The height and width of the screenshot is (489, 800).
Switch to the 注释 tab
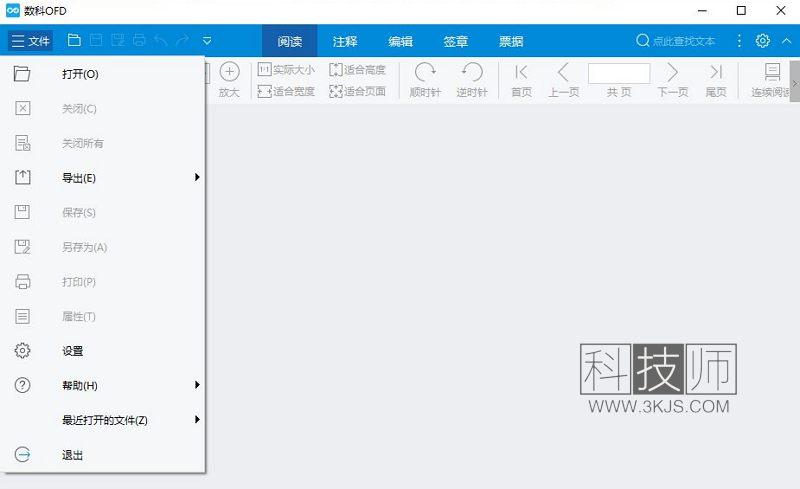pos(345,41)
